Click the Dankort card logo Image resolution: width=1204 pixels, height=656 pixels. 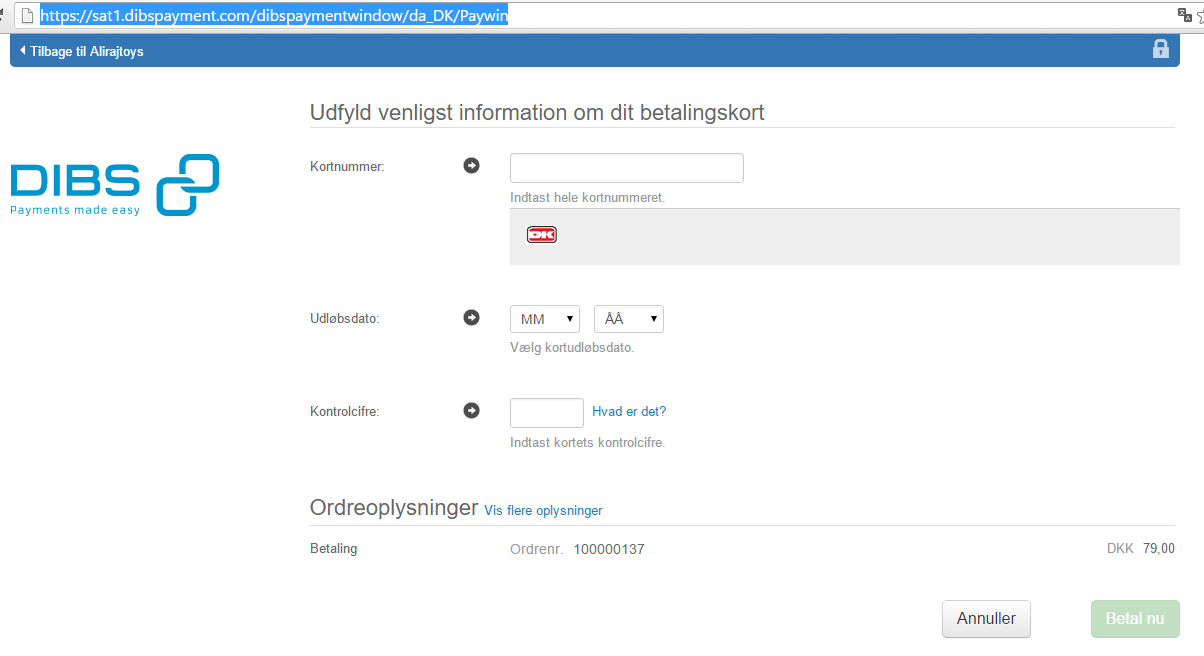[x=541, y=235]
